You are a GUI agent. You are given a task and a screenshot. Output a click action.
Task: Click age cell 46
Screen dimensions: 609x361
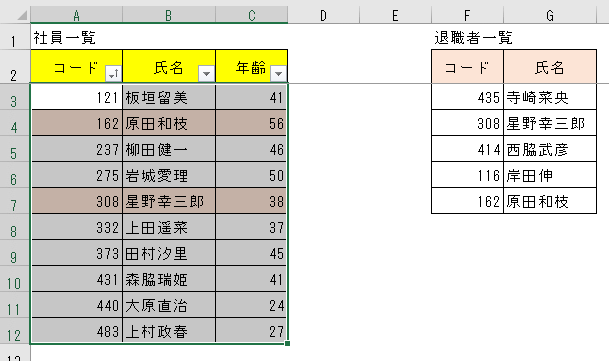[251, 149]
